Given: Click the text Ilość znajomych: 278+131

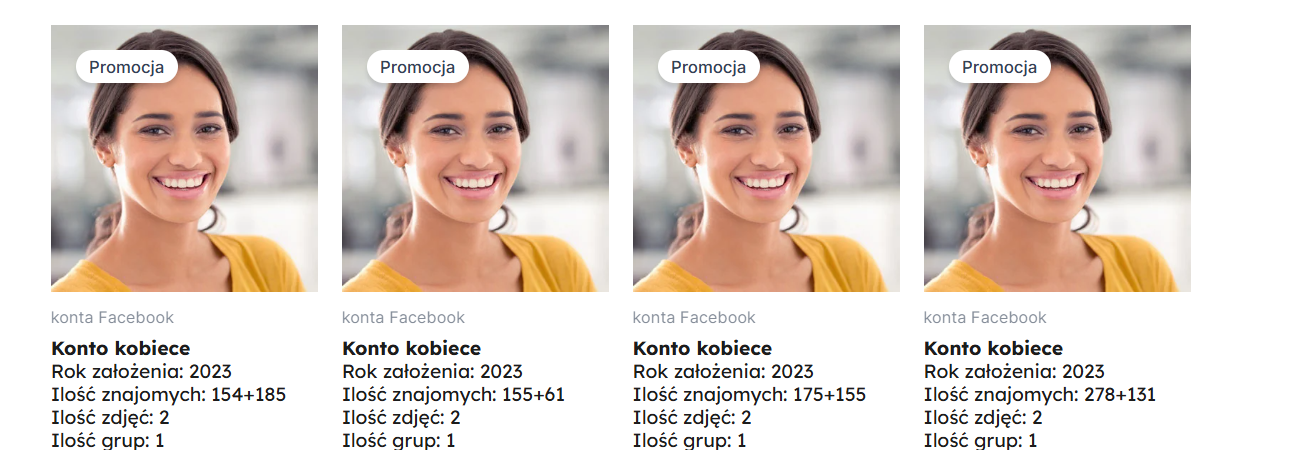Looking at the screenshot, I should [1040, 395].
